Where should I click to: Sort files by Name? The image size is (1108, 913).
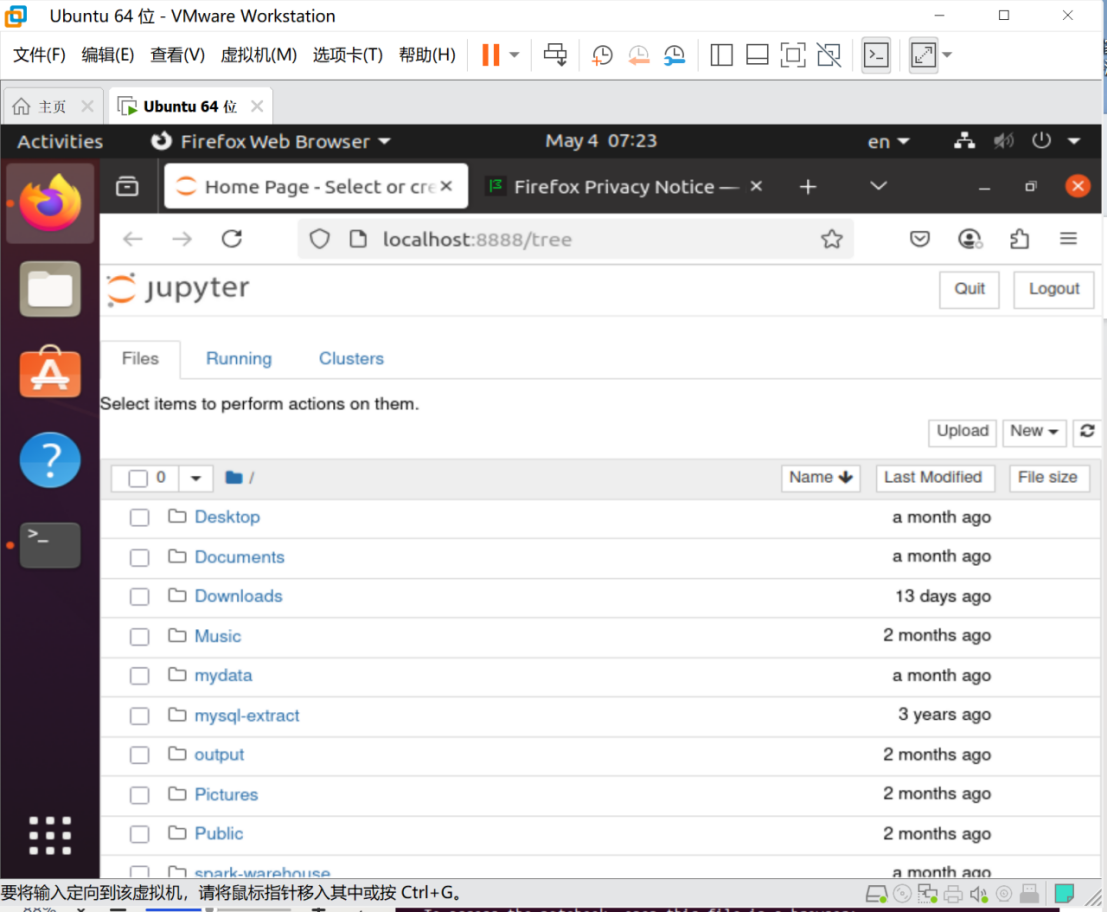[x=820, y=478]
